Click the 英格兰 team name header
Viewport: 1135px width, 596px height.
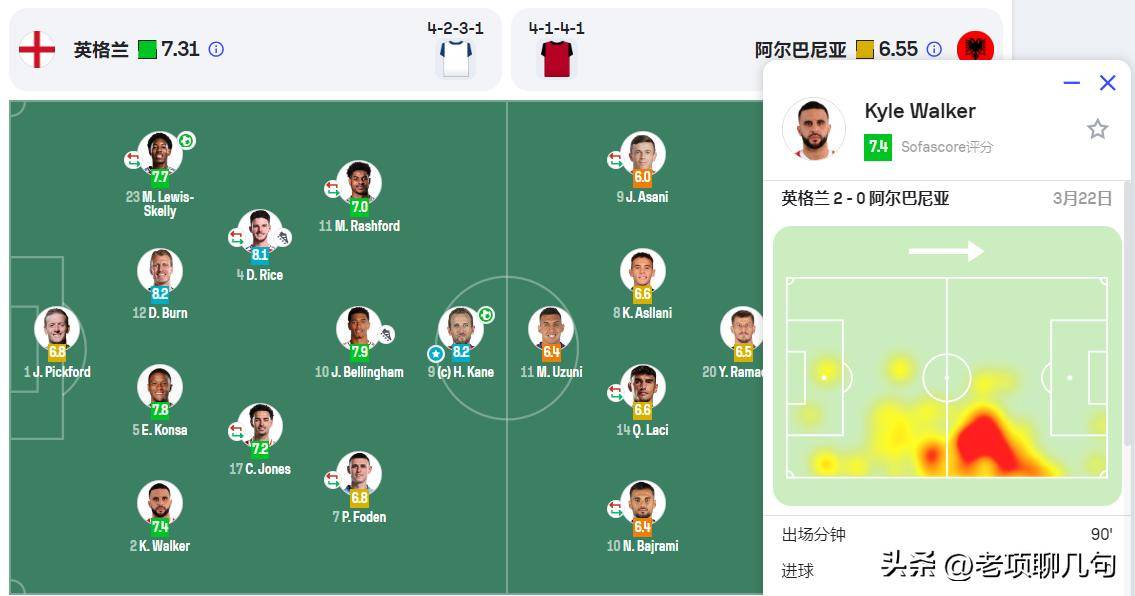[101, 49]
